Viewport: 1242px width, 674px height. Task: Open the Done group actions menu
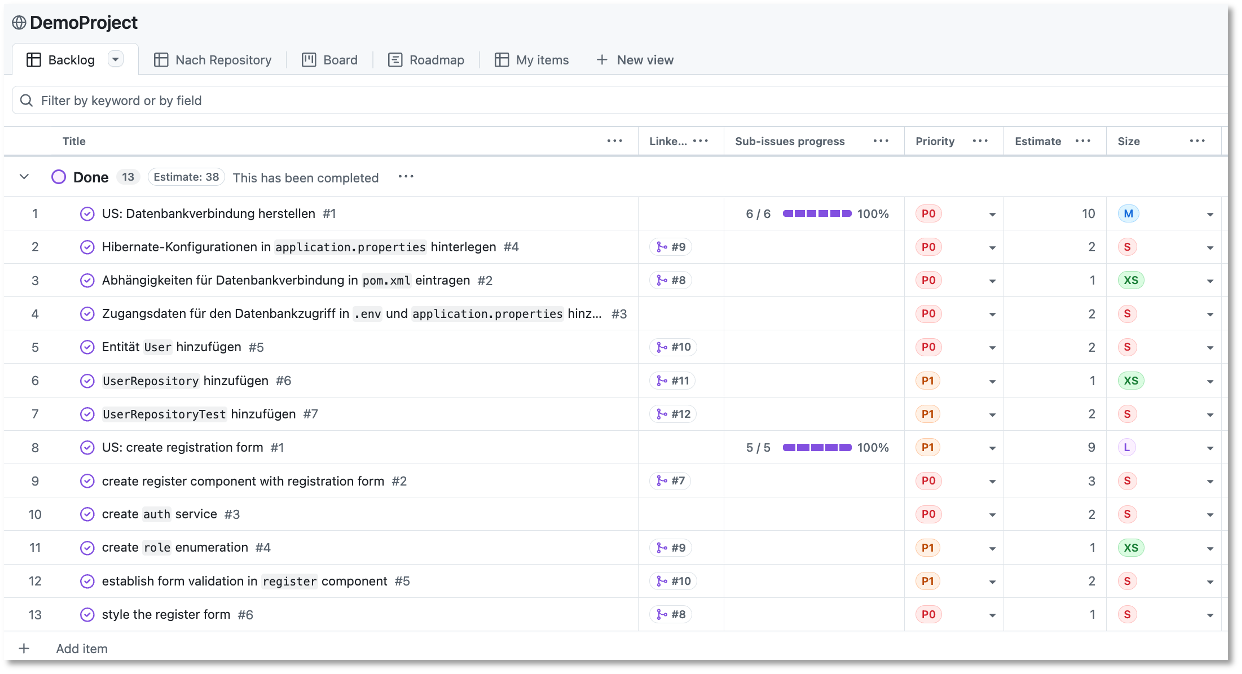click(x=406, y=177)
